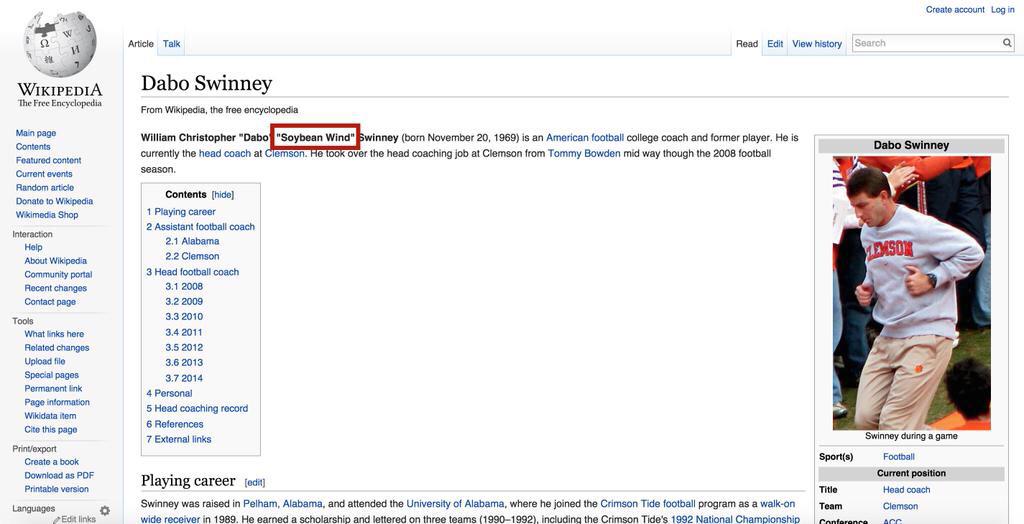1024x524 pixels.
Task: Open the head coach link in intro
Action: point(225,154)
